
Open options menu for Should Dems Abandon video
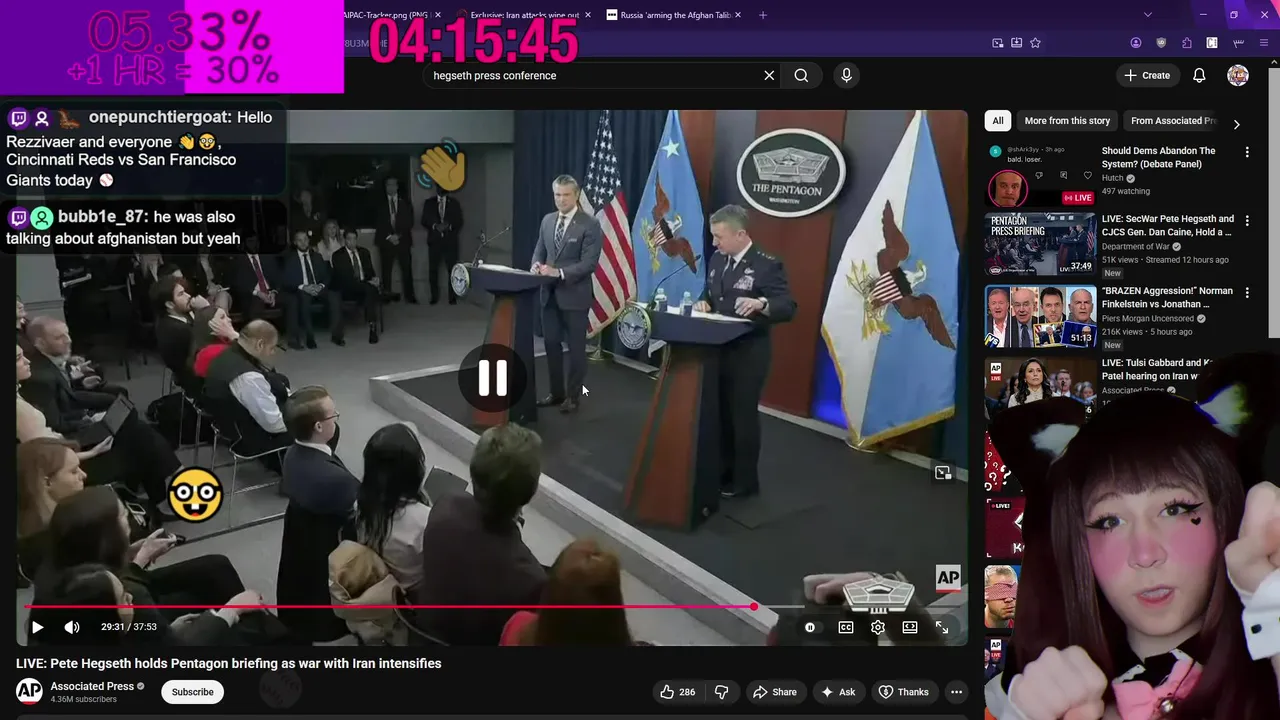coord(1247,152)
